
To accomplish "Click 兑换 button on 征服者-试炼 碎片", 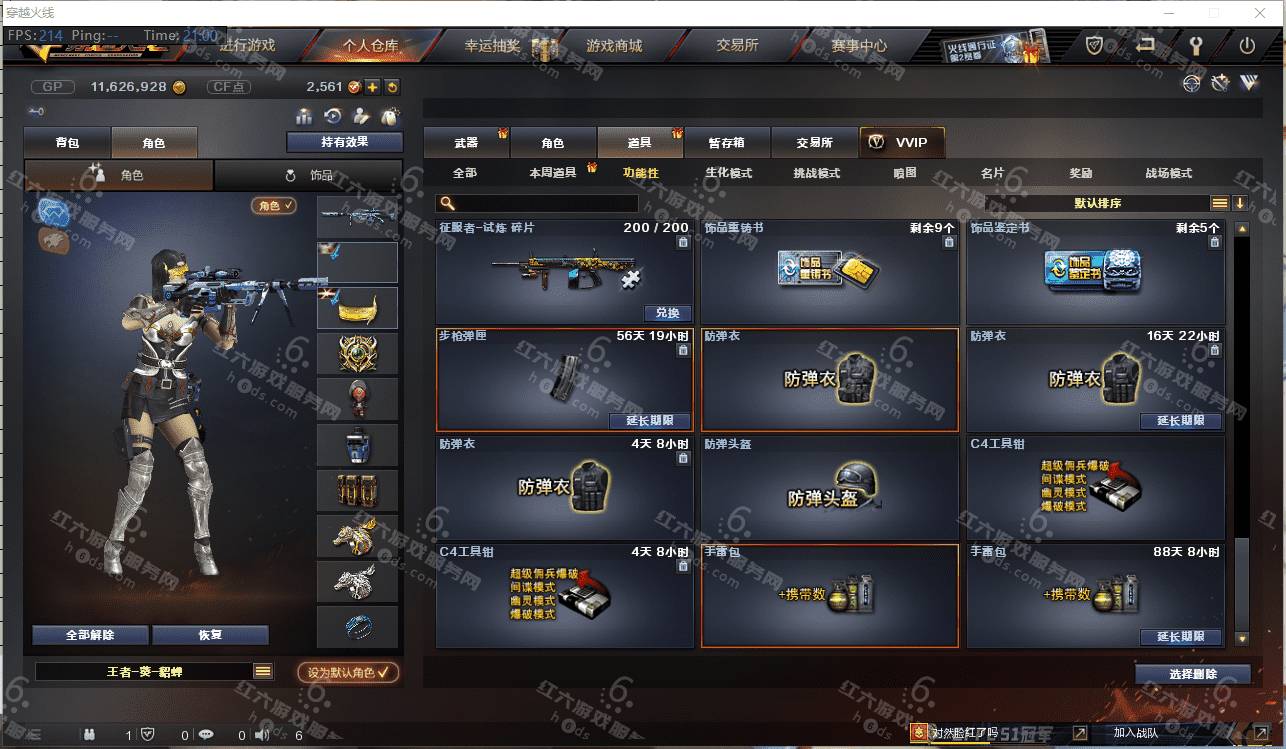I will tap(667, 313).
